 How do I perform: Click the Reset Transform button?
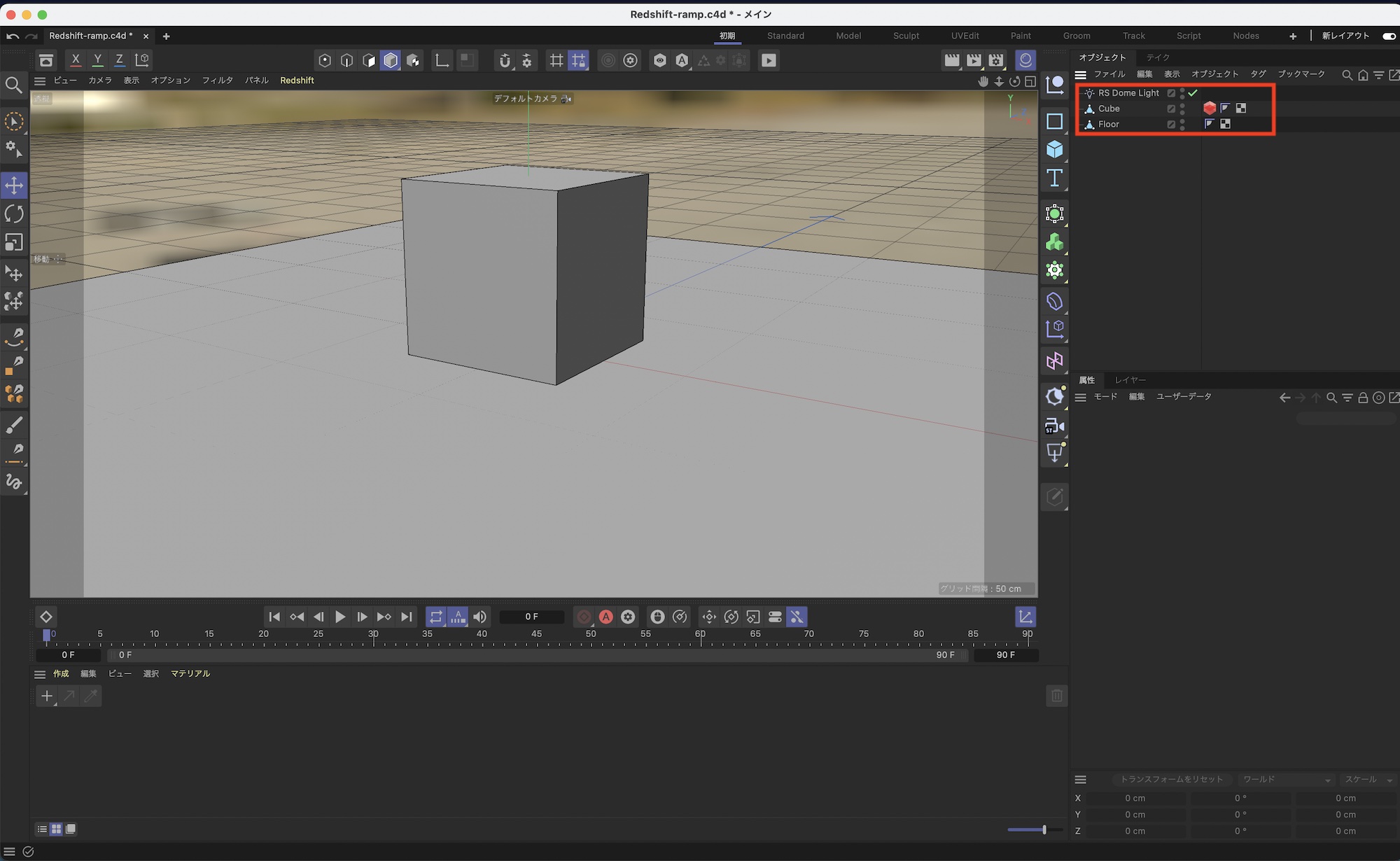click(x=1171, y=779)
